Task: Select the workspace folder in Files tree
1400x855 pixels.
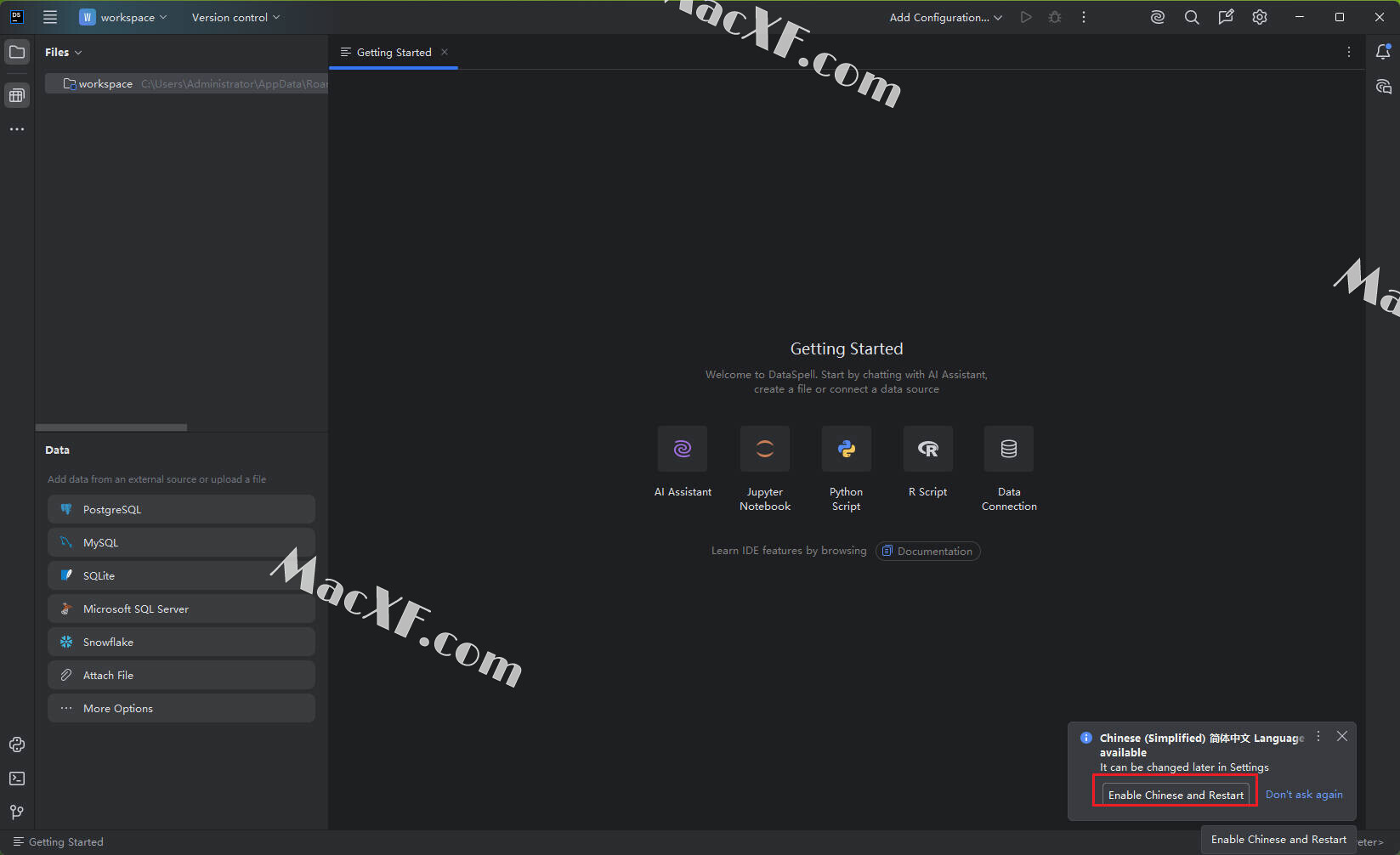Action: 186,83
